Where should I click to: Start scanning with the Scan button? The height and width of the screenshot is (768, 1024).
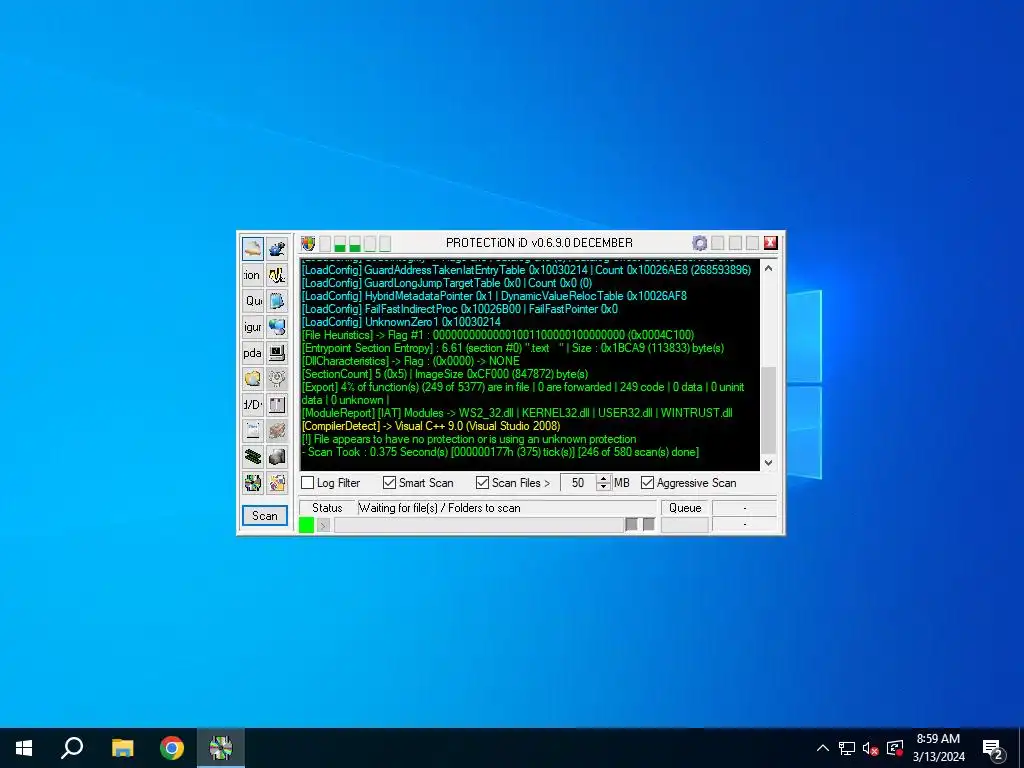click(264, 515)
